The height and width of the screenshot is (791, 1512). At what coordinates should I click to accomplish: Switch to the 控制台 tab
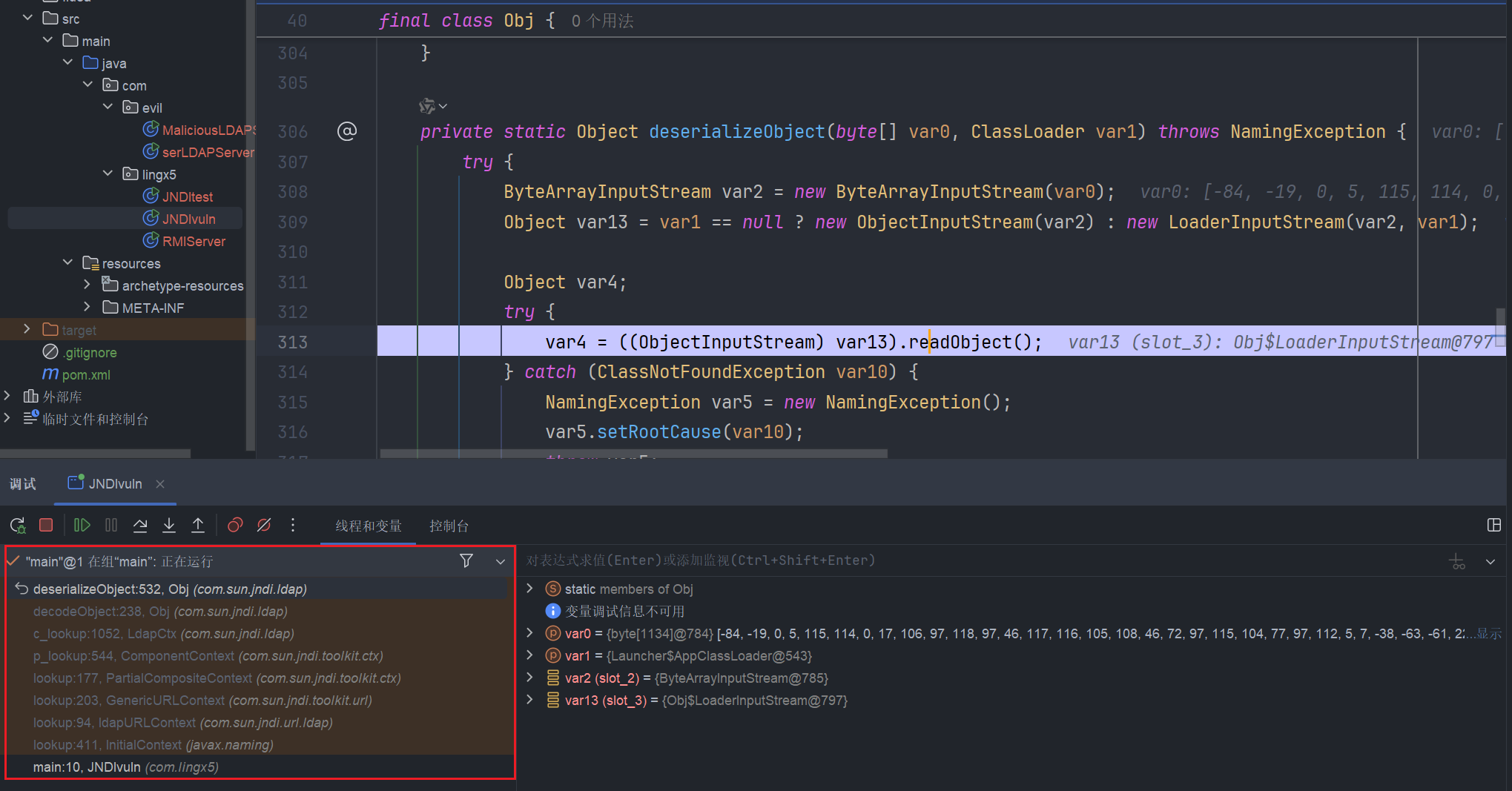point(449,526)
